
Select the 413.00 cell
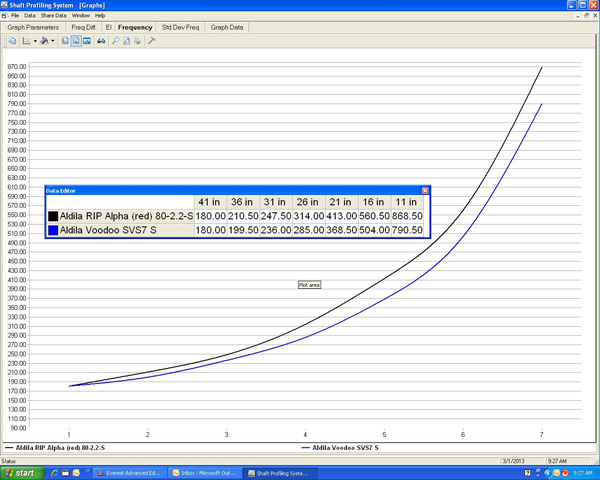pyautogui.click(x=341, y=216)
